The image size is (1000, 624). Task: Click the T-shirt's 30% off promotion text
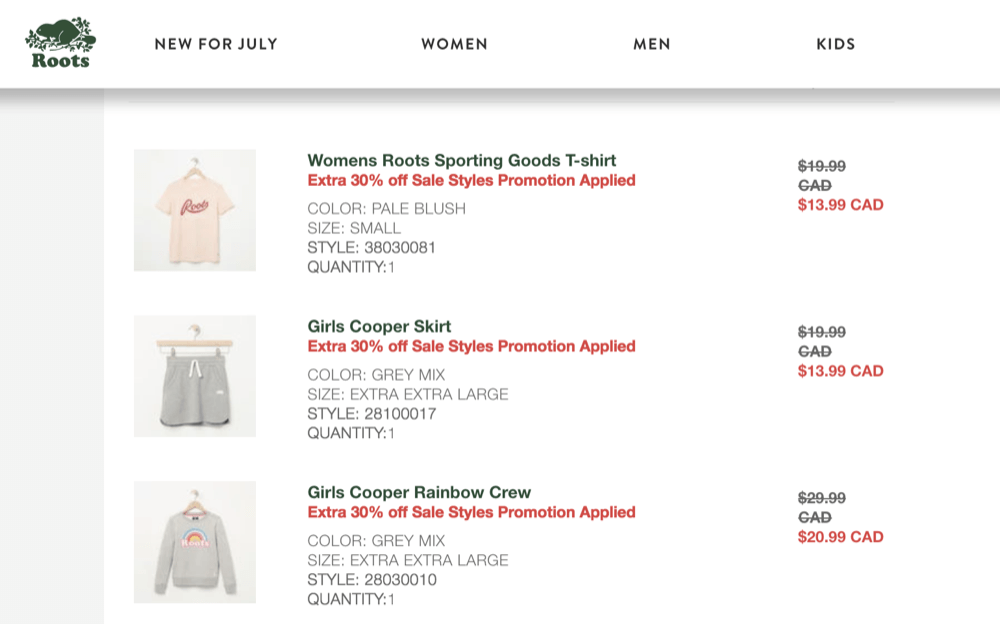pyautogui.click(x=471, y=181)
